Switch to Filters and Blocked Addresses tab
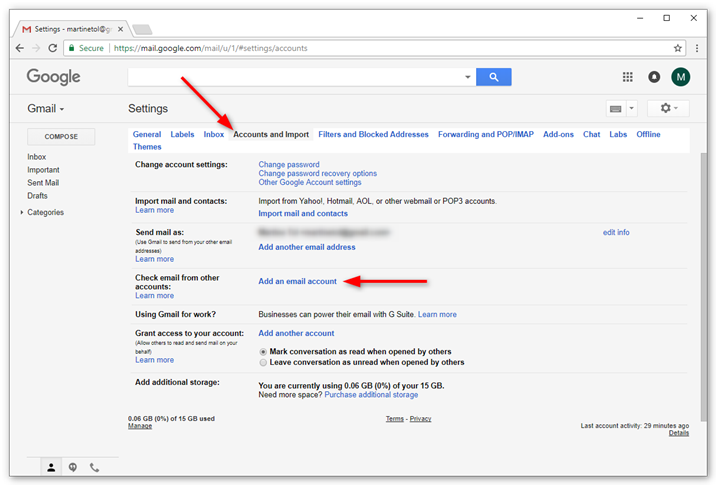This screenshot has height=485, width=716. [x=373, y=134]
